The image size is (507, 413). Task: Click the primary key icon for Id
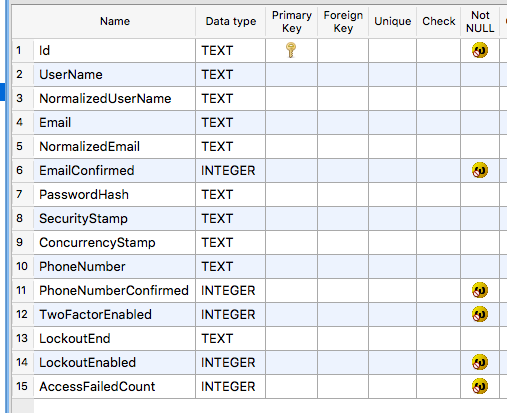coord(291,50)
